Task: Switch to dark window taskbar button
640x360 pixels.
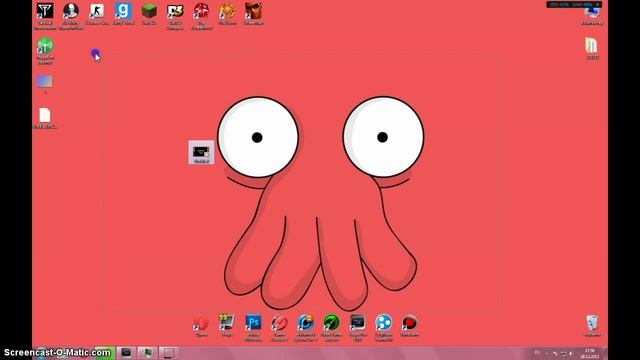Action: (x=126, y=353)
